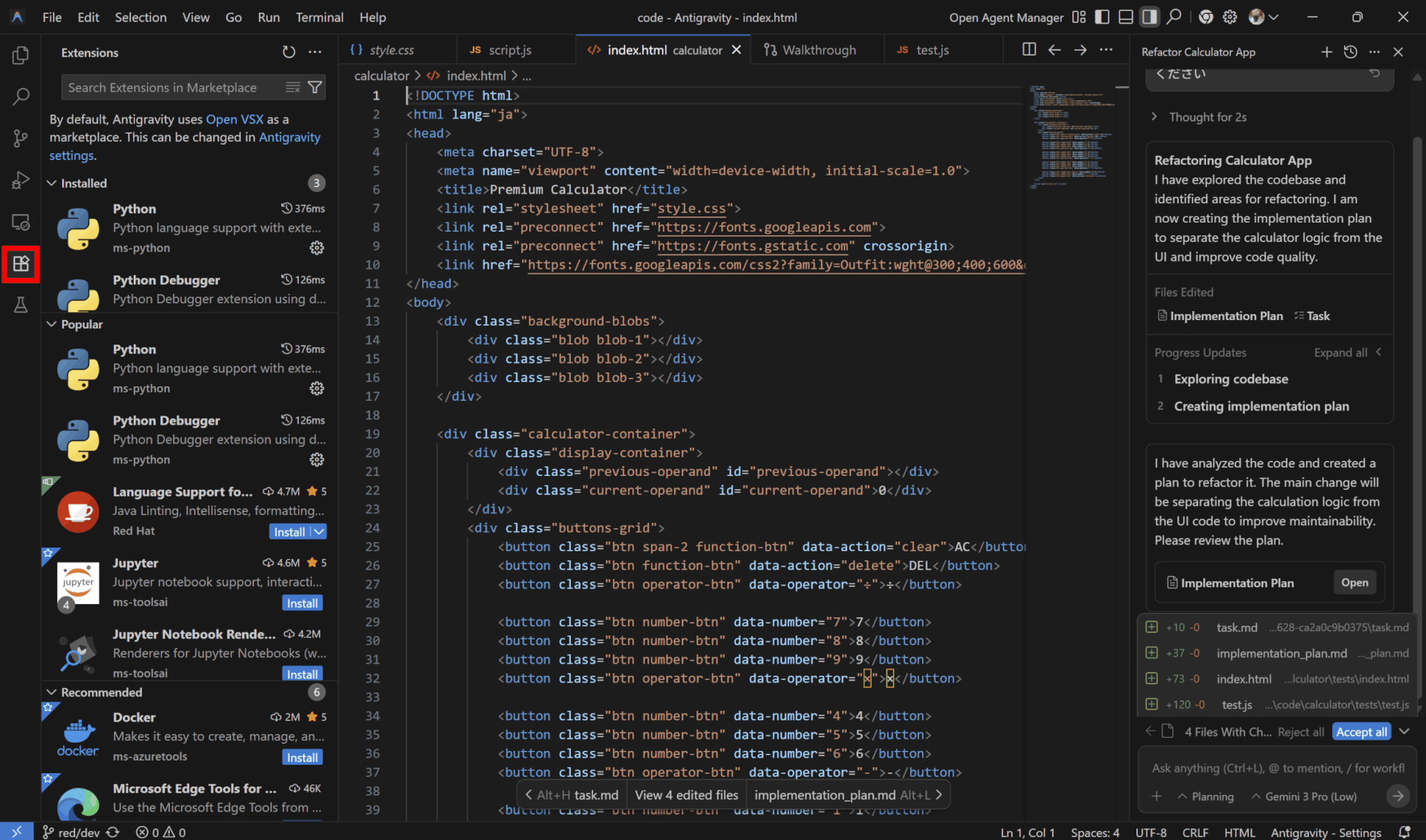The width and height of the screenshot is (1426, 840).
Task: Open the Testing flask icon view
Action: (20, 305)
